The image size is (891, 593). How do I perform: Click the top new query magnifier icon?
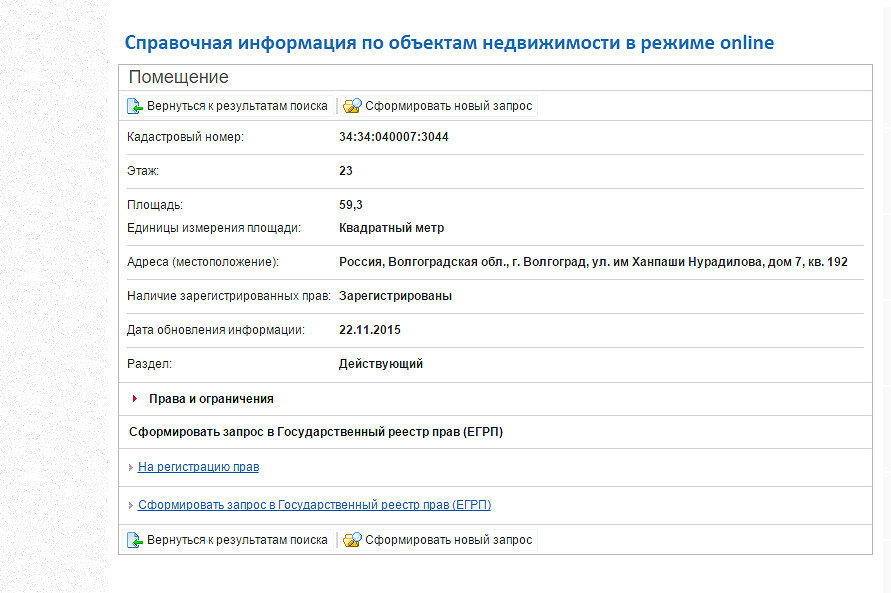(x=352, y=106)
